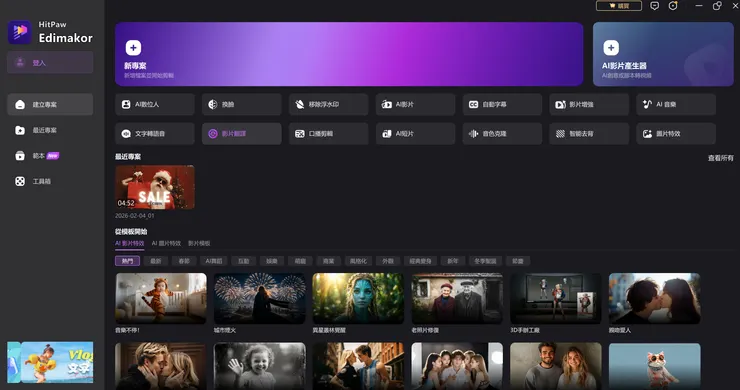Click the 查看所有 view all link
The image size is (740, 390).
720,158
